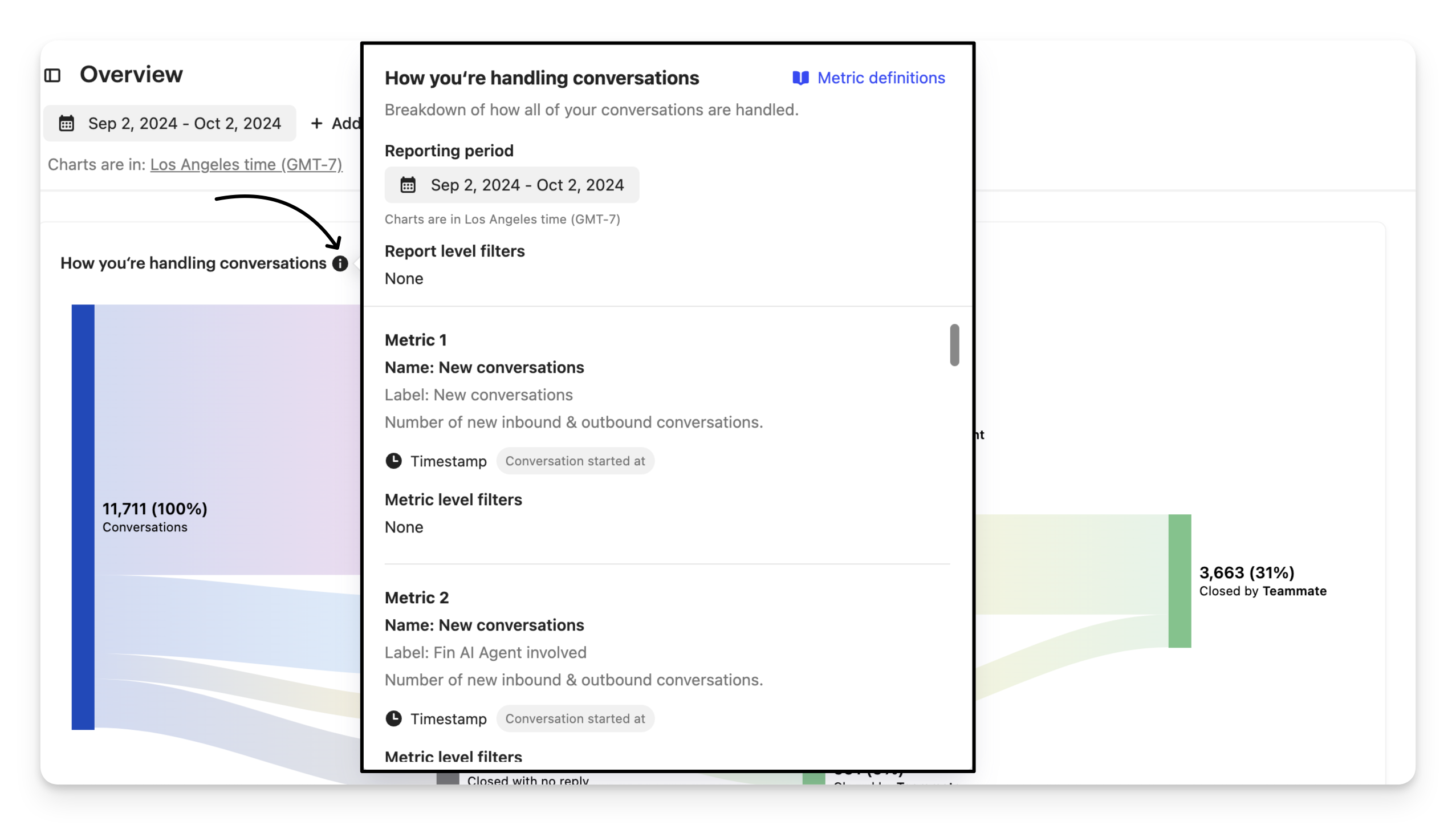Viewport: 1456px width, 825px height.
Task: Click calendar icon in Overview date filter
Action: click(x=67, y=123)
